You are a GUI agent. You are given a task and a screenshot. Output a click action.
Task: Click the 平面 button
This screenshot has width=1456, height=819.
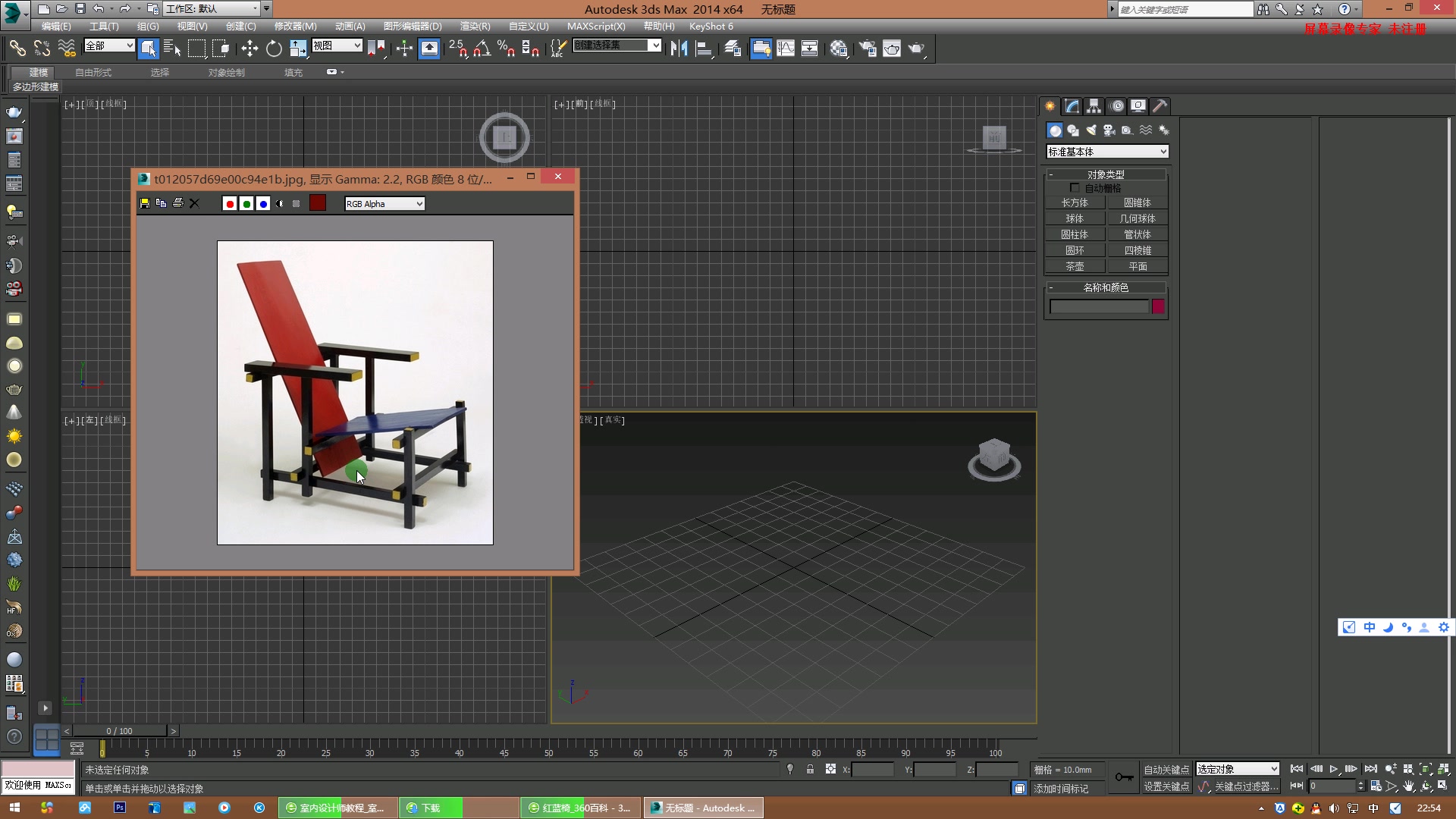1137,266
